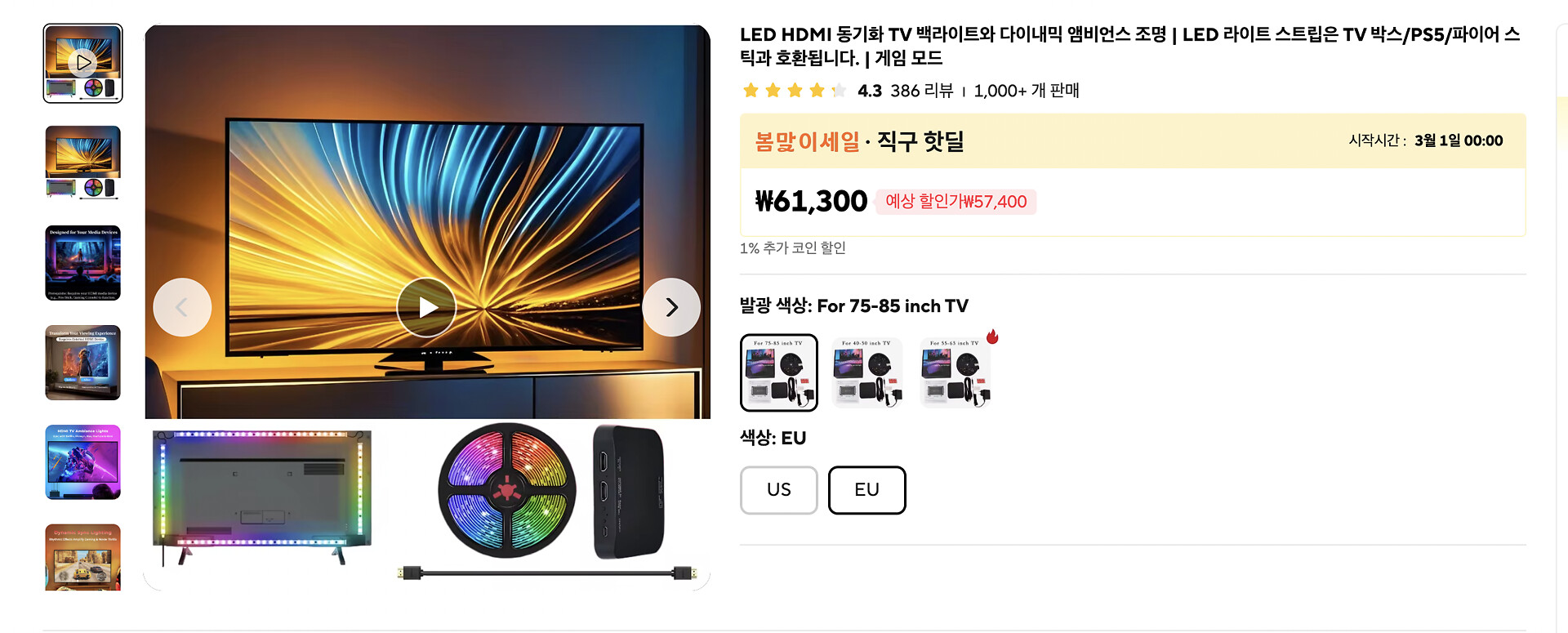
Task: Click the hot flame icon on variant
Action: (992, 337)
